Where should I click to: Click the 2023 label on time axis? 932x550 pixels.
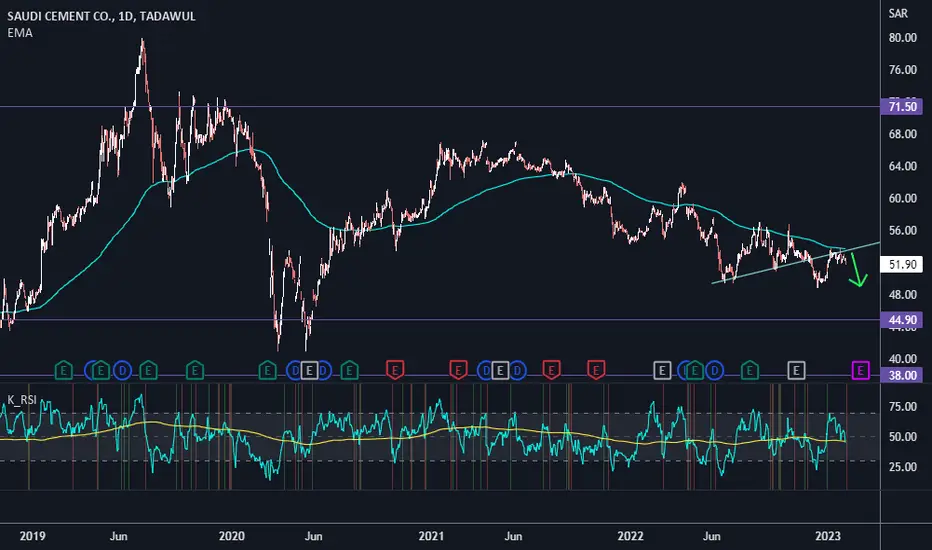pos(828,536)
